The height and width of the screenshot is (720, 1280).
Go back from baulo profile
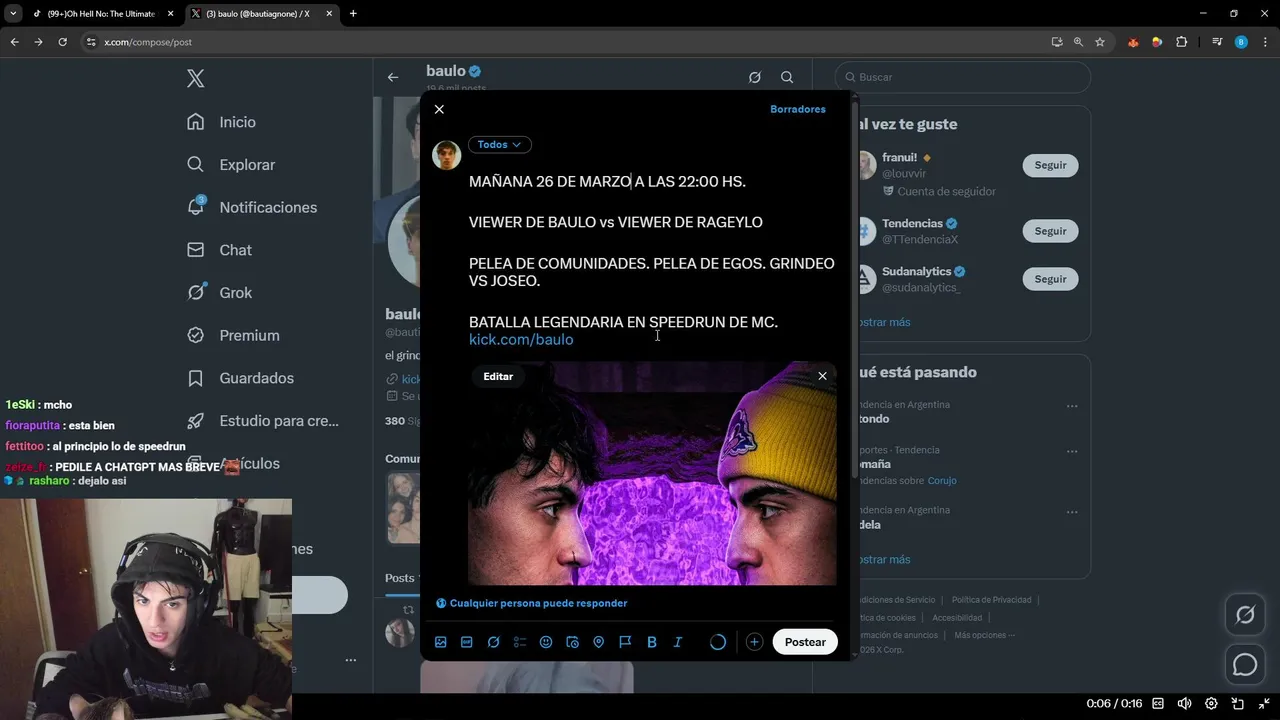(393, 77)
